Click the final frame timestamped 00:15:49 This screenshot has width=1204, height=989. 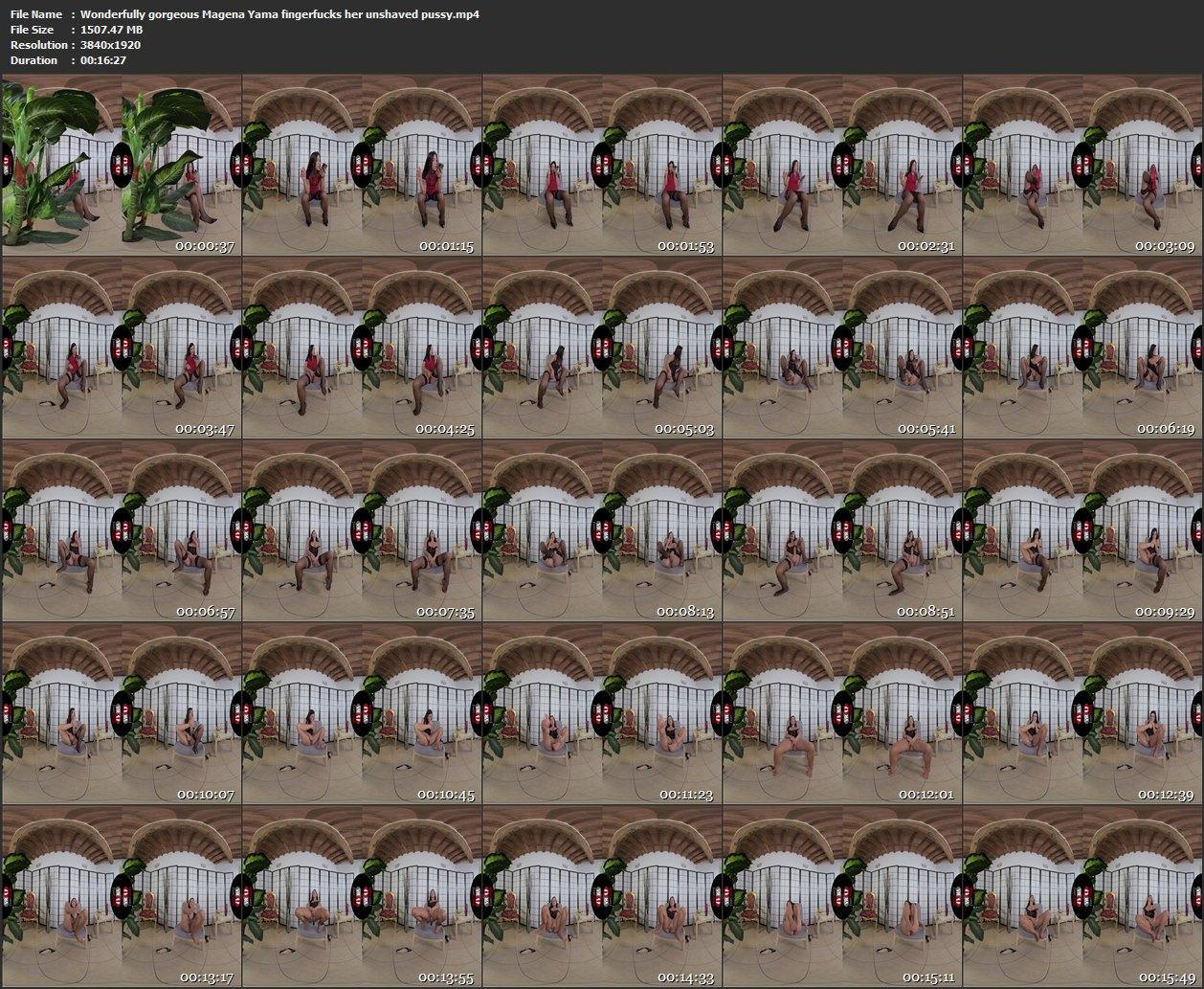tap(1082, 896)
